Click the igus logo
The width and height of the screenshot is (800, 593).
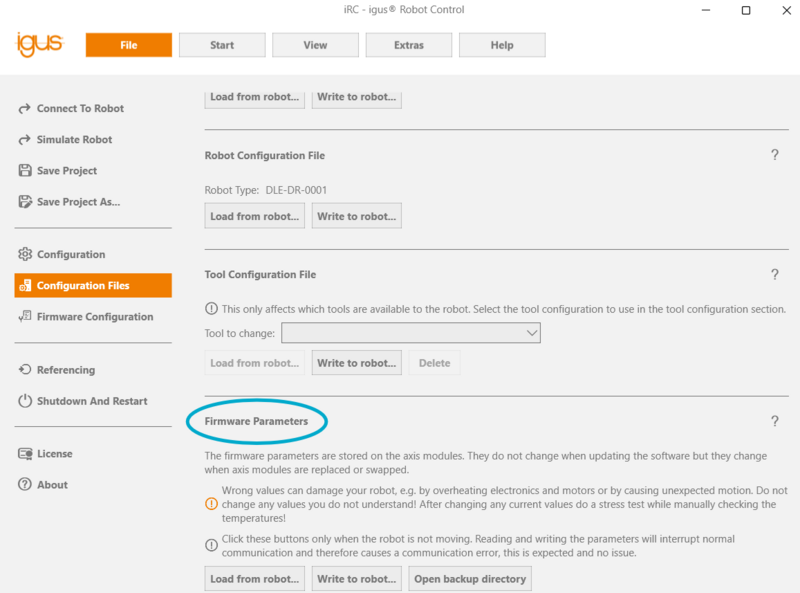(x=40, y=44)
